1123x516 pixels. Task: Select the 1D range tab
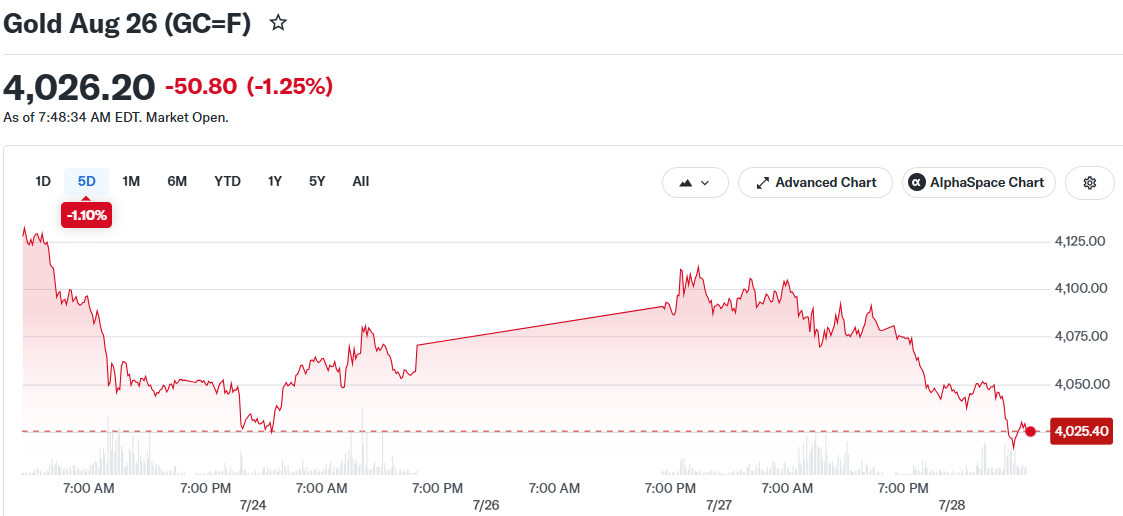(43, 181)
